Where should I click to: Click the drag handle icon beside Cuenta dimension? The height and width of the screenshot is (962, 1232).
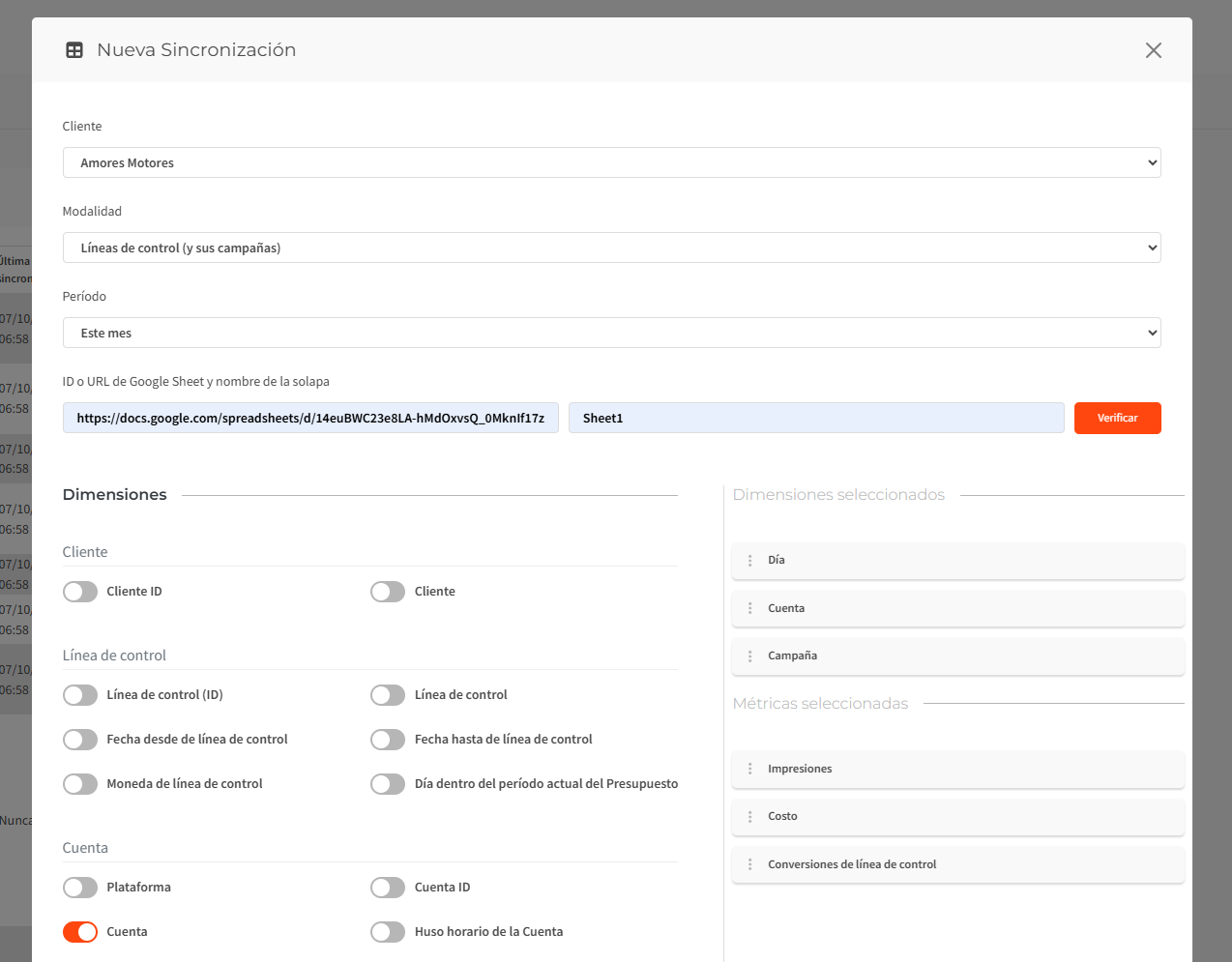tap(750, 608)
